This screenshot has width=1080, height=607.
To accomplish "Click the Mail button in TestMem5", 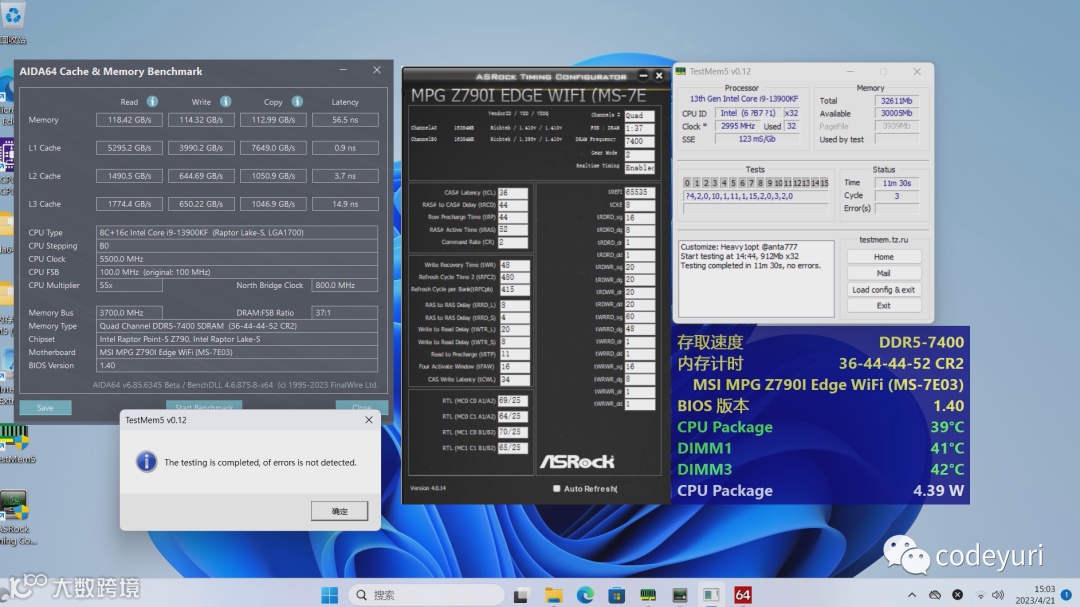I will pos(883,273).
